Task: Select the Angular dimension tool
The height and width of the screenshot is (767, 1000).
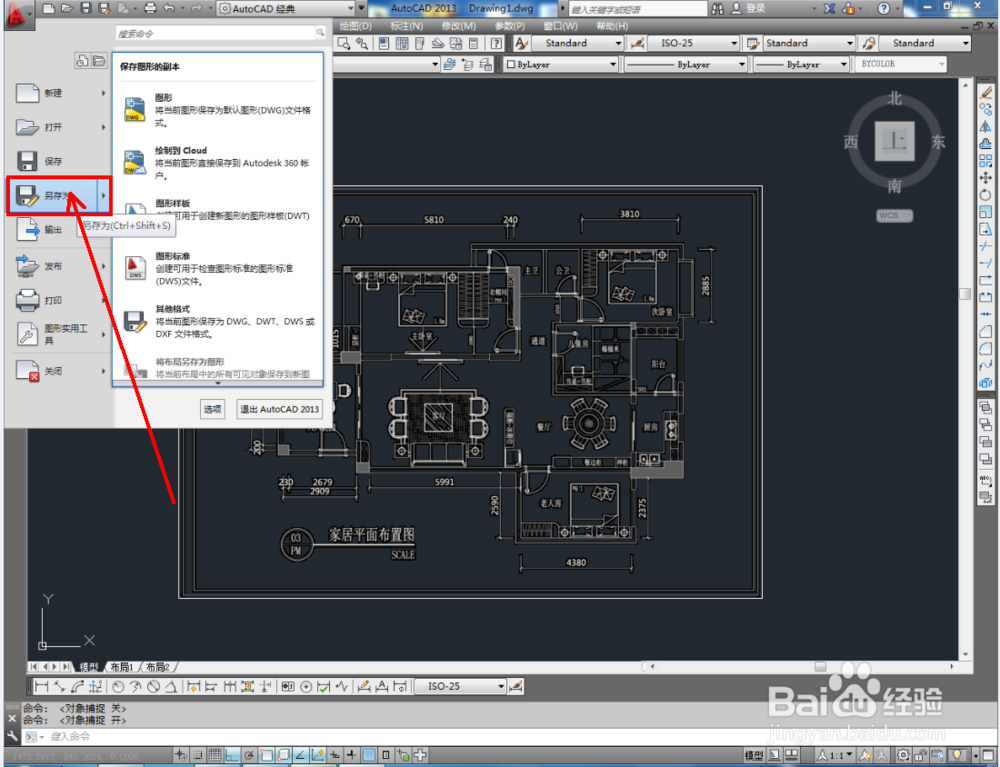Action: pos(171,687)
